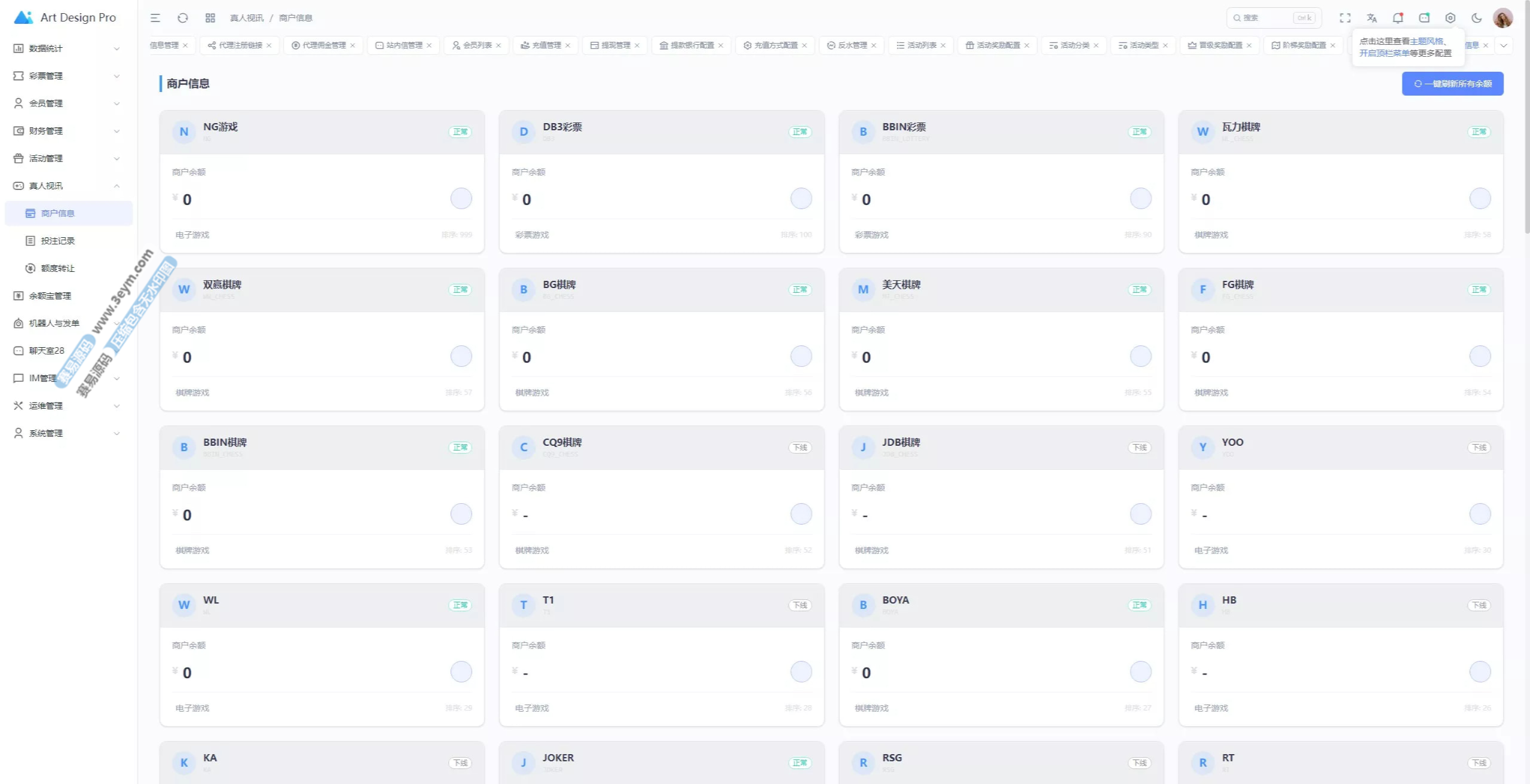The width and height of the screenshot is (1530, 784).
Task: Click the page refresh icon in header
Action: point(183,18)
